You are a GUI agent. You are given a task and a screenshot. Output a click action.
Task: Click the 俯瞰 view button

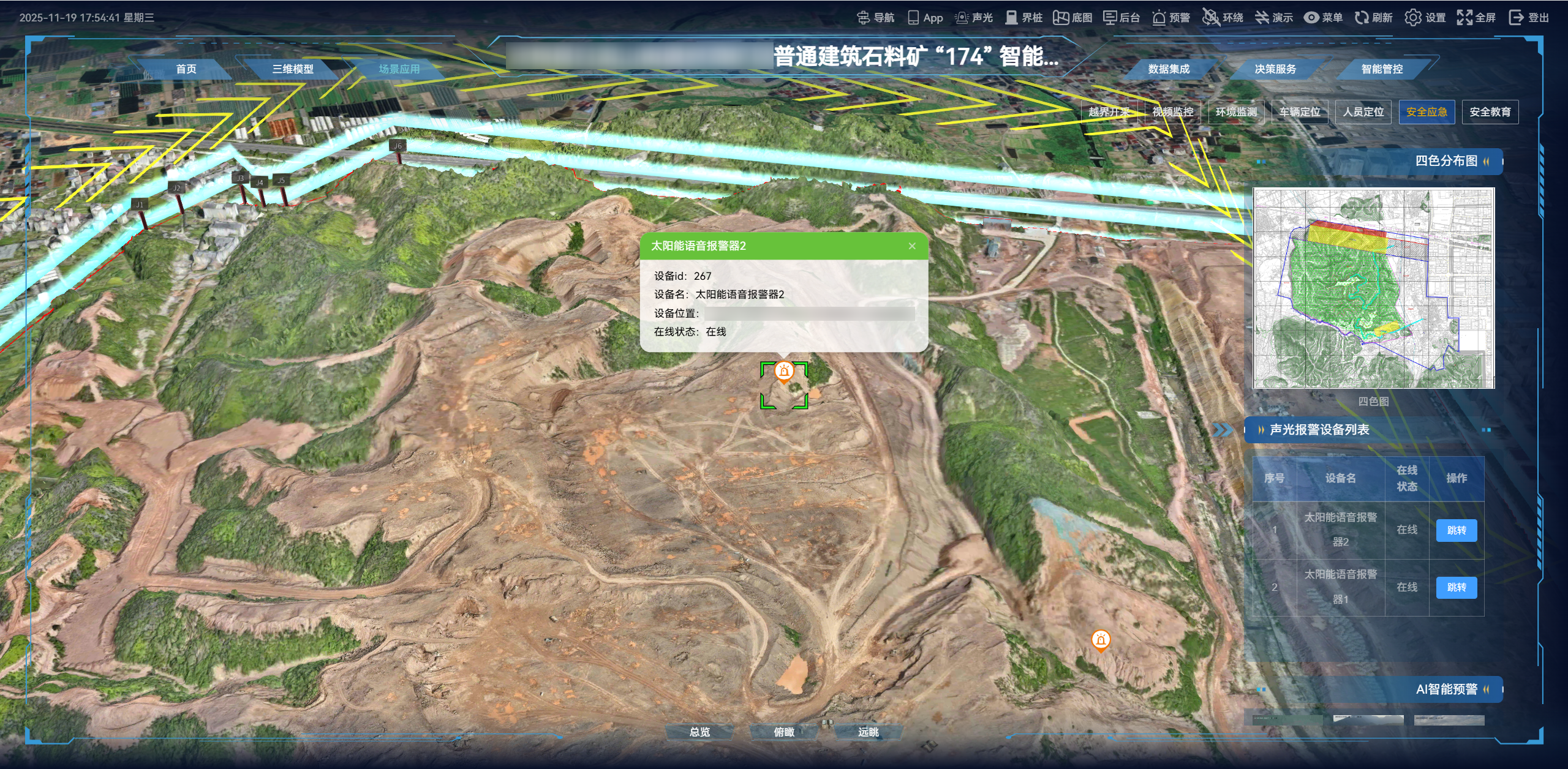tap(783, 732)
